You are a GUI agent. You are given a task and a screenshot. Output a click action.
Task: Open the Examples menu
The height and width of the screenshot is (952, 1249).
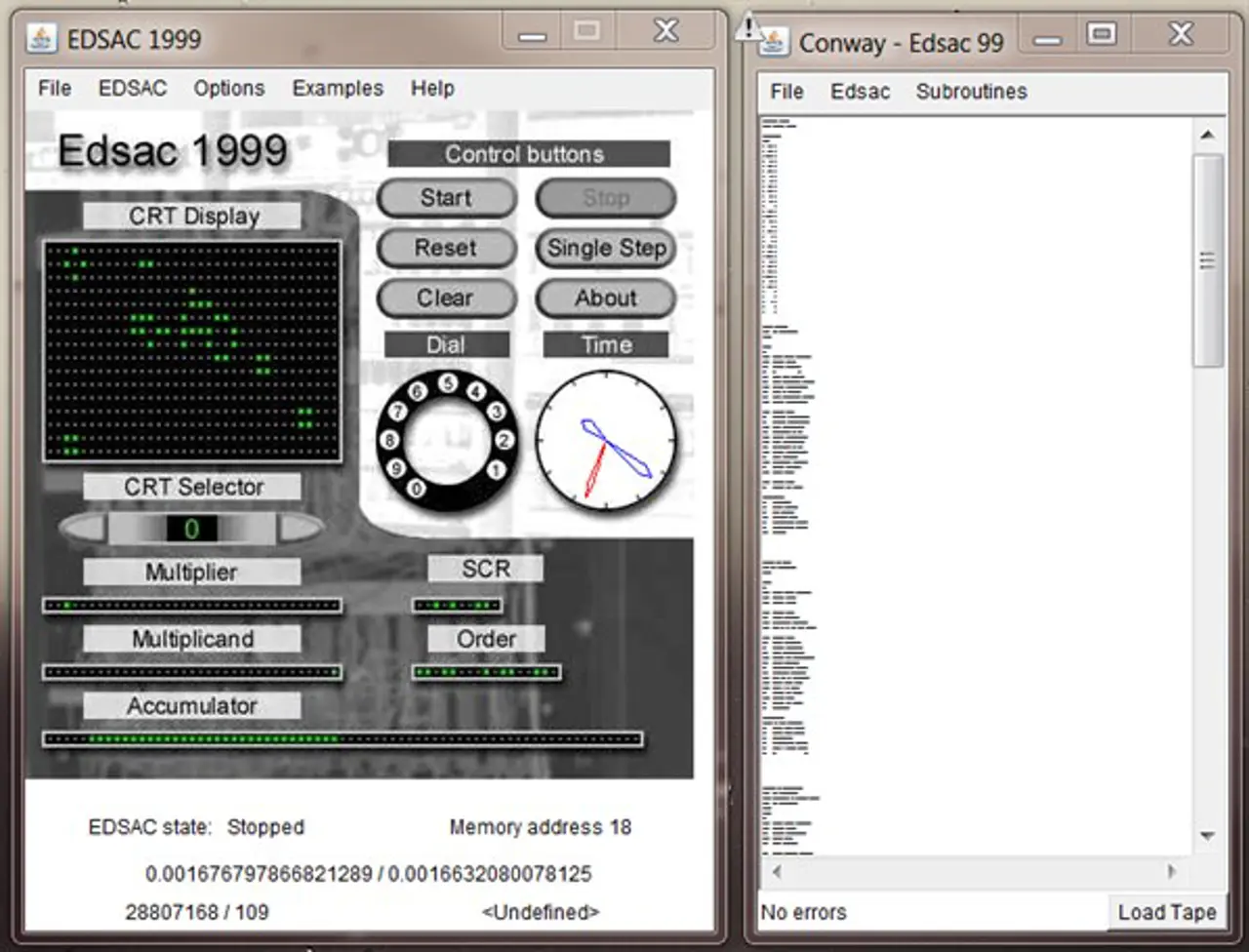click(x=337, y=88)
